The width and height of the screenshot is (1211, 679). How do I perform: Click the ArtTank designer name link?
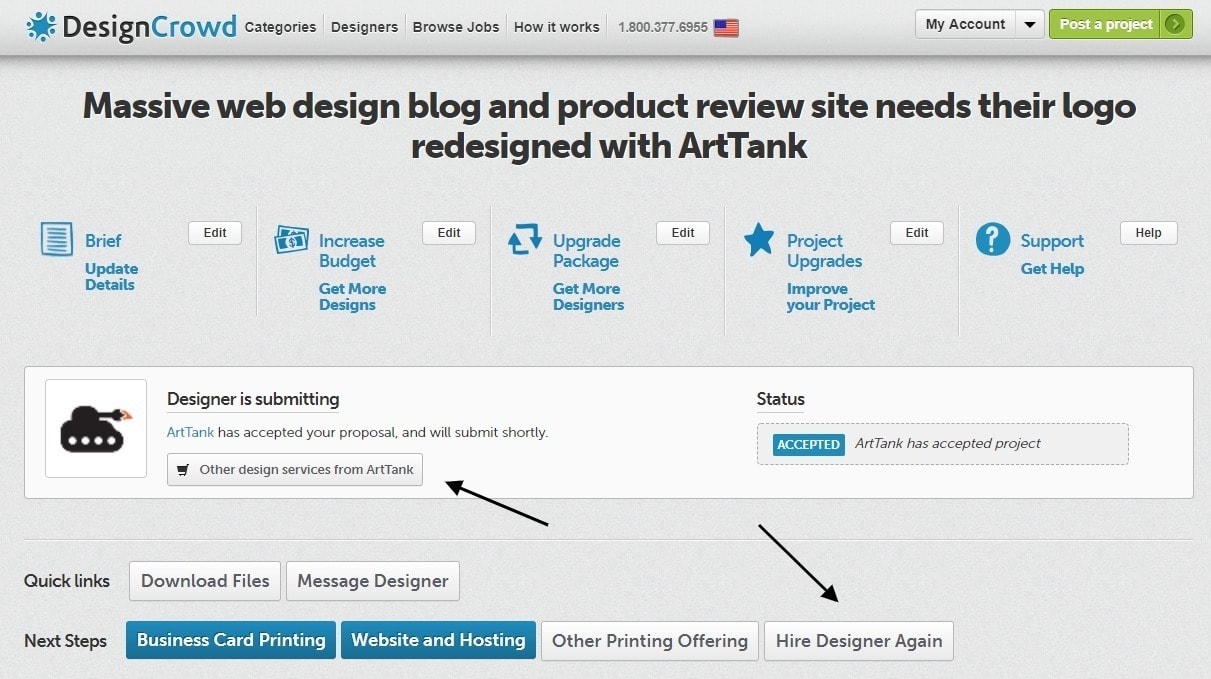pyautogui.click(x=190, y=433)
